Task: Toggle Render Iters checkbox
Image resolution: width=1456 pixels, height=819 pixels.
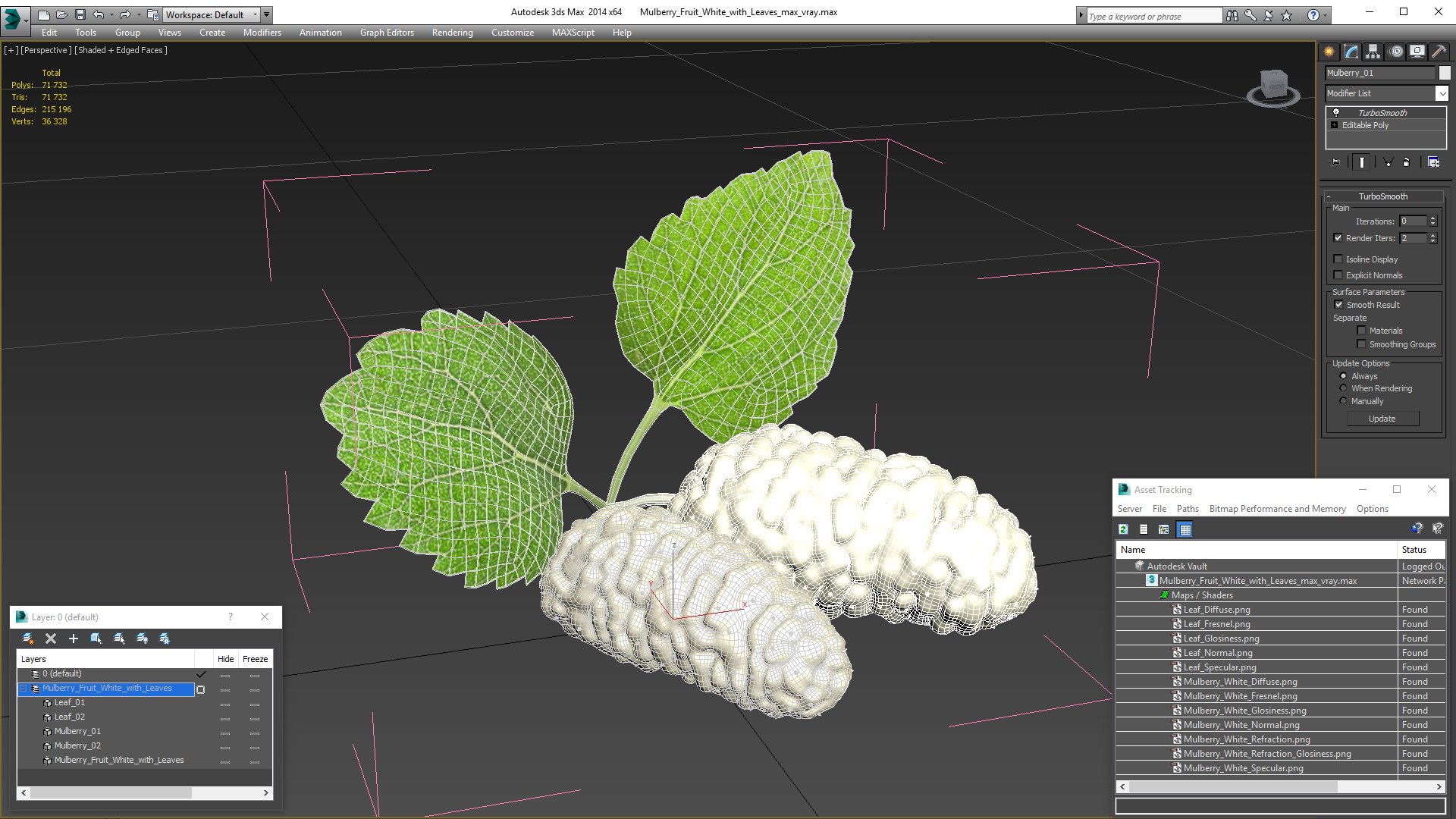Action: [x=1338, y=238]
